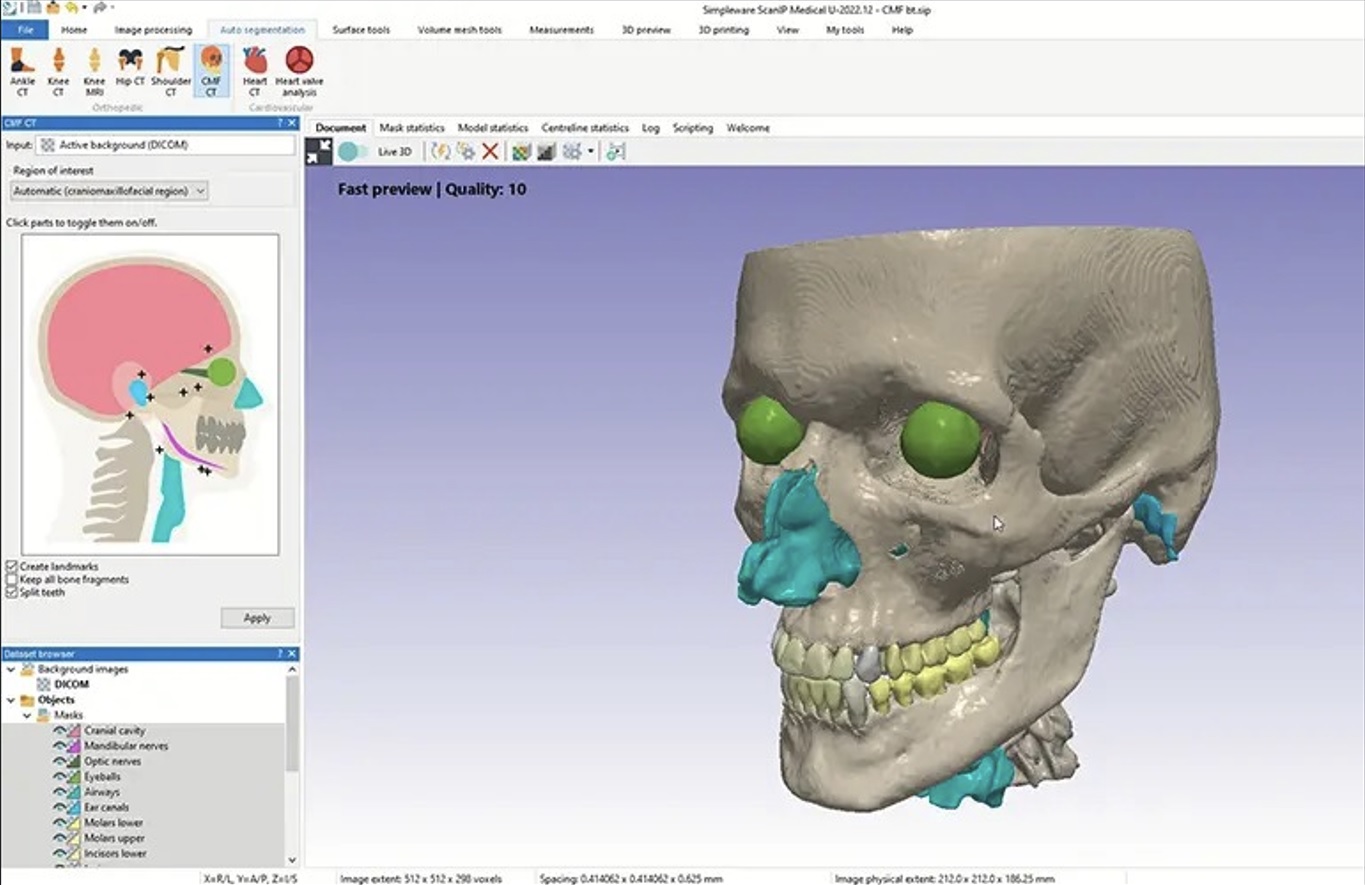Click the red X icon in 3D toolbar
The image size is (1365, 885).
coord(490,152)
